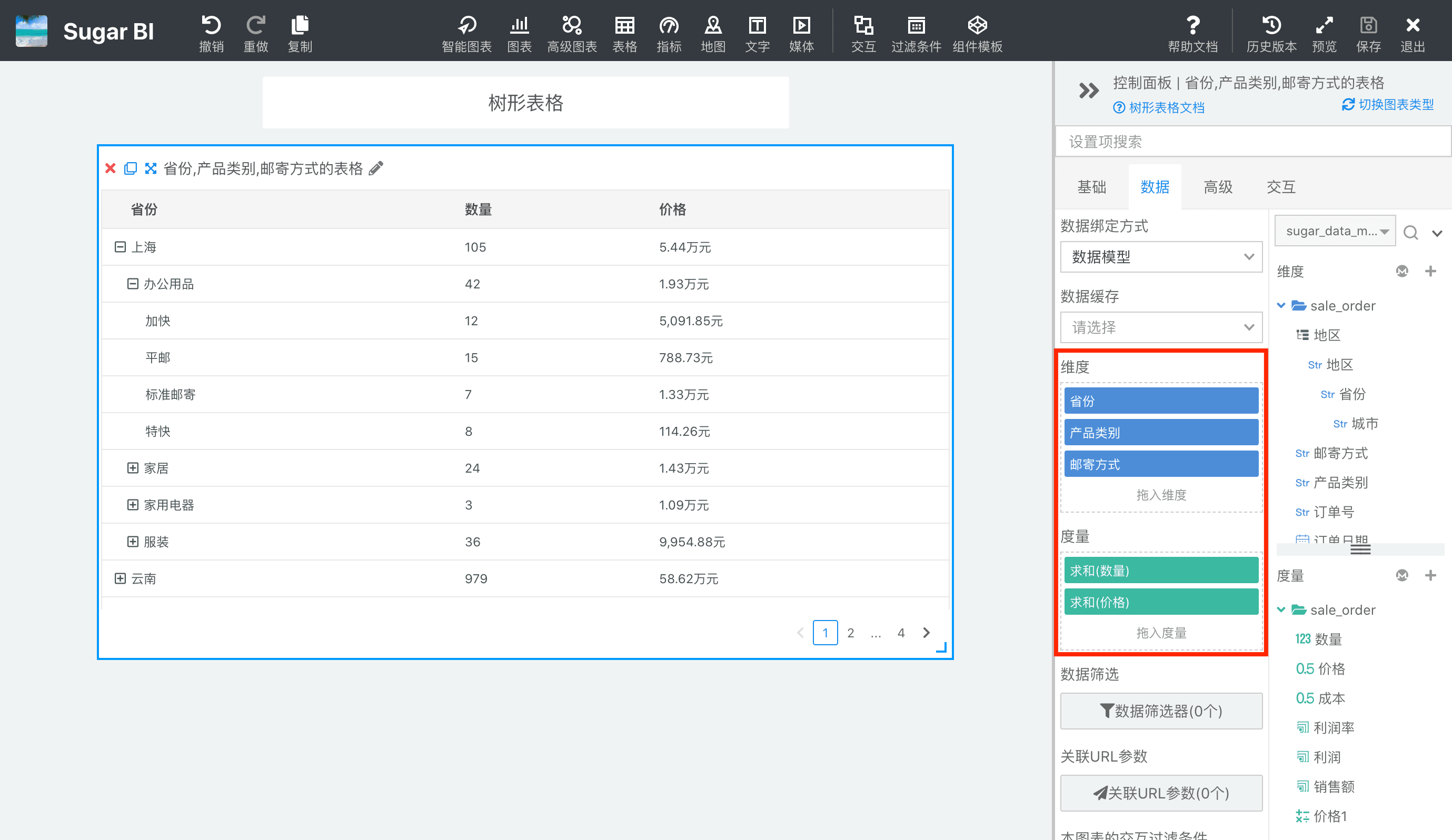Add a new dimension with plus icon
This screenshot has width=1452, height=840.
1431,271
